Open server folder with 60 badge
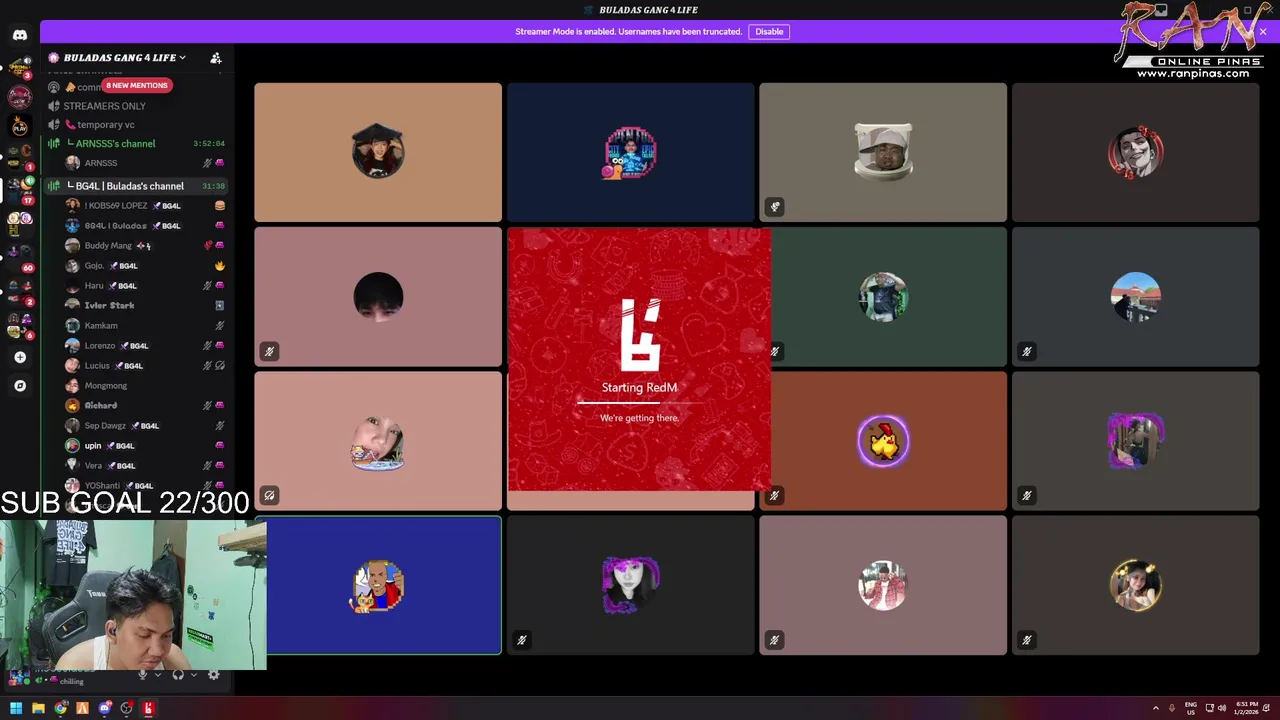 click(18, 255)
